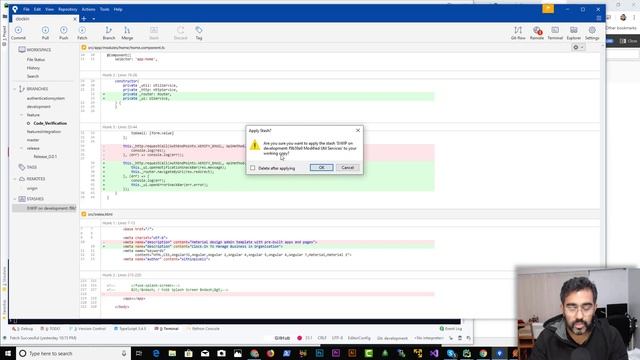Select History in Workspace
640x360 pixels.
[x=33, y=68]
